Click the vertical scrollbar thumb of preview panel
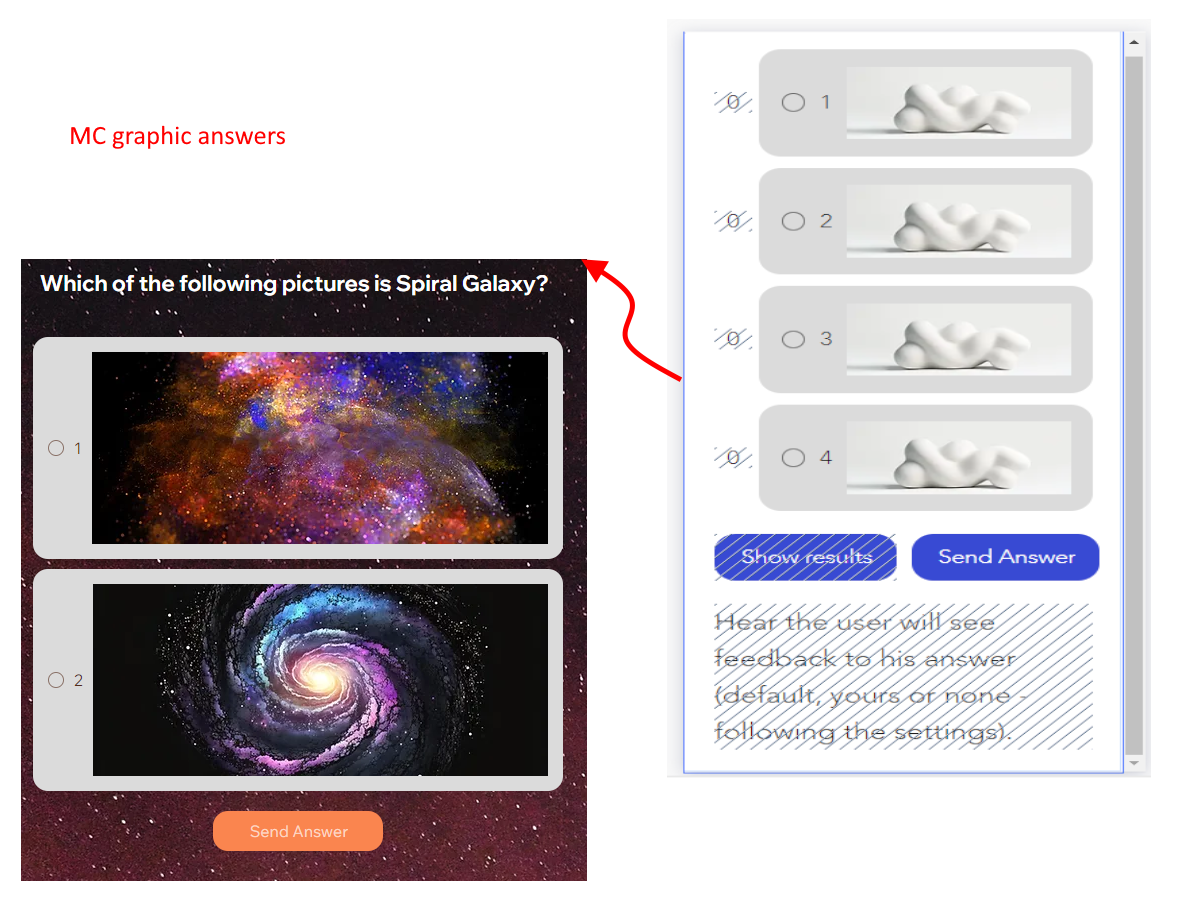 [1134, 405]
